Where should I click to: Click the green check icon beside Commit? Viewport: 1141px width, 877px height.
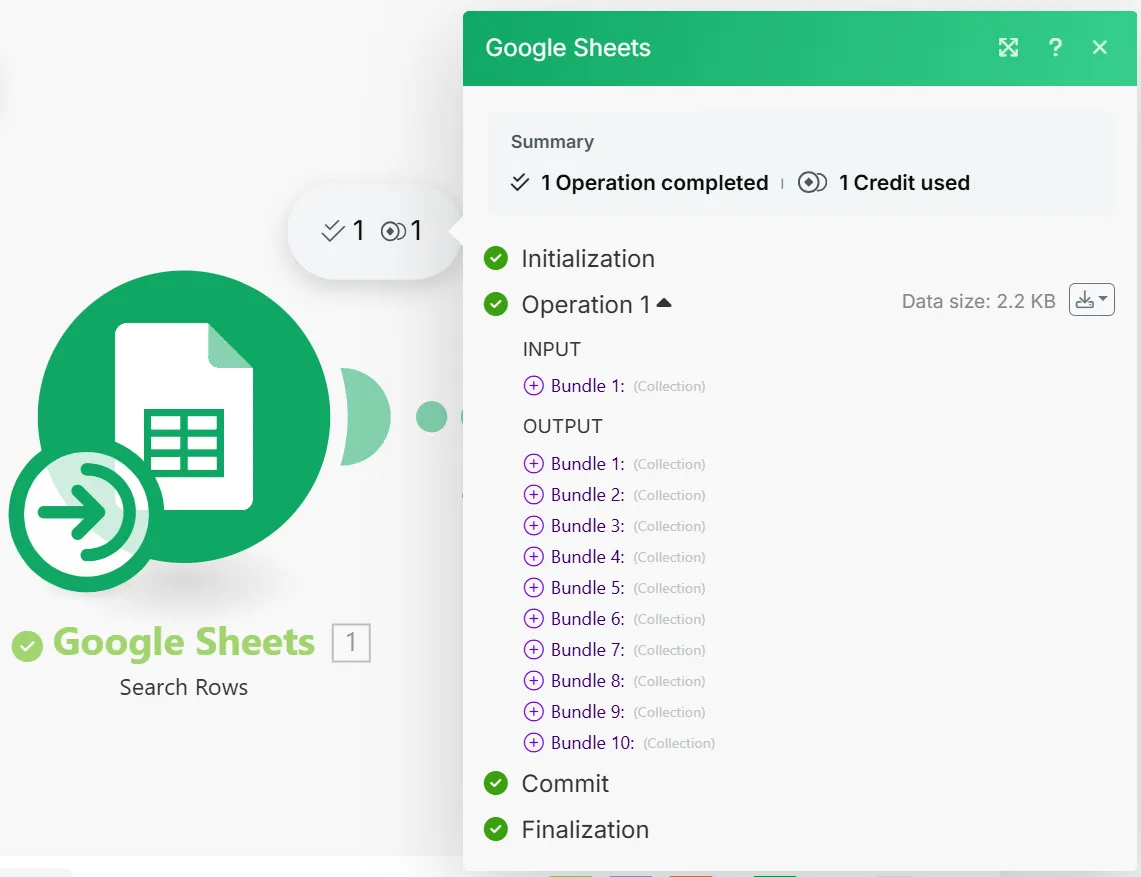tap(496, 783)
